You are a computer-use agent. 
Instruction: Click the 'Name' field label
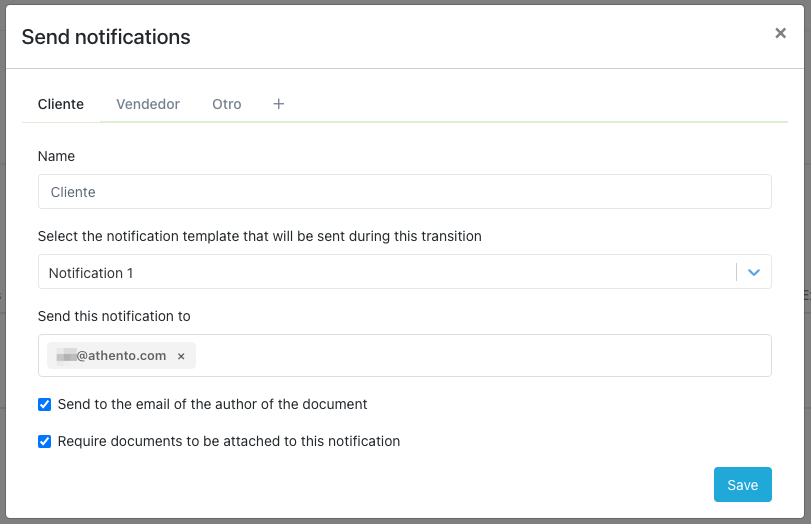pos(56,156)
